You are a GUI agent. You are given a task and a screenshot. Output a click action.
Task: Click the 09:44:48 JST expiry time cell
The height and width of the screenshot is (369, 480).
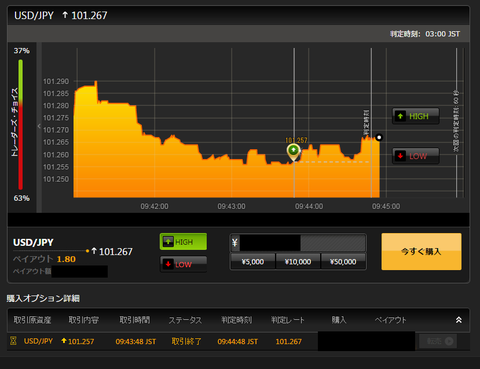[238, 341]
